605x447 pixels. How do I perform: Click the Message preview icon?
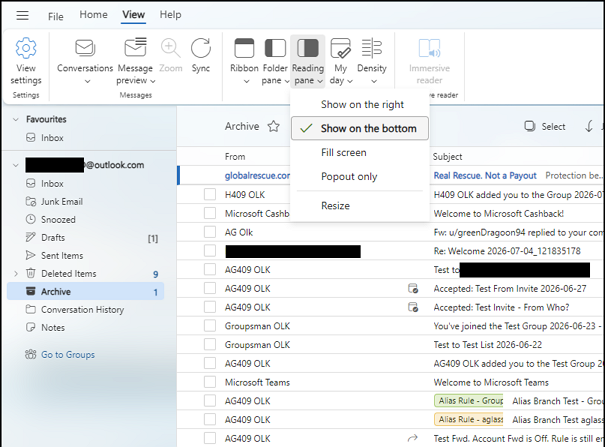(x=135, y=48)
